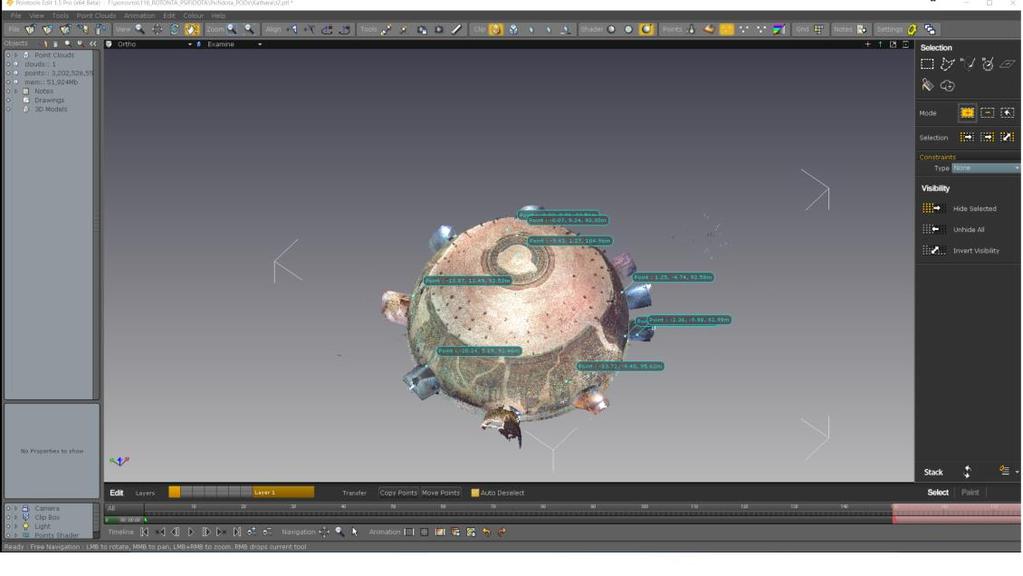The height and width of the screenshot is (576, 1023).
Task: Click the Animation undo arrow icon
Action: pyautogui.click(x=486, y=532)
